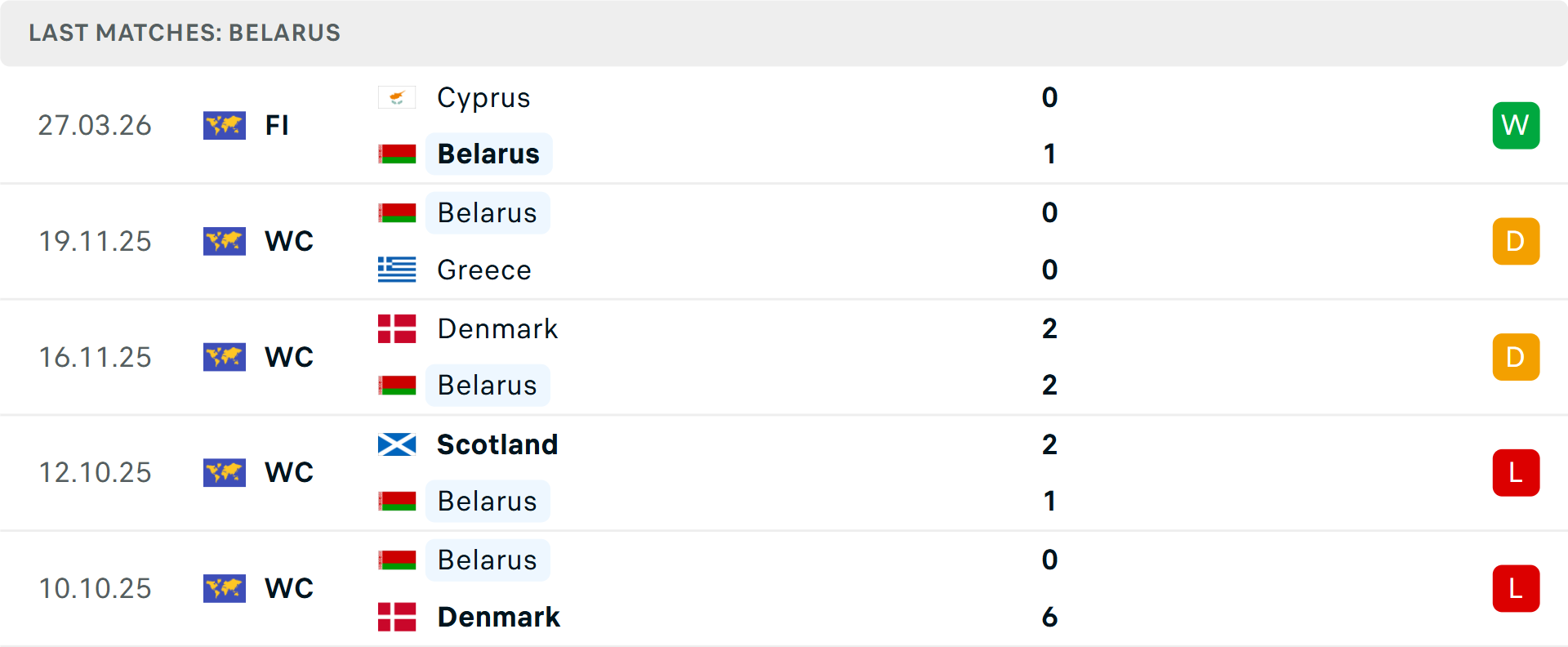Click the Cyprus flag icon
The image size is (1568, 647).
coord(397,98)
